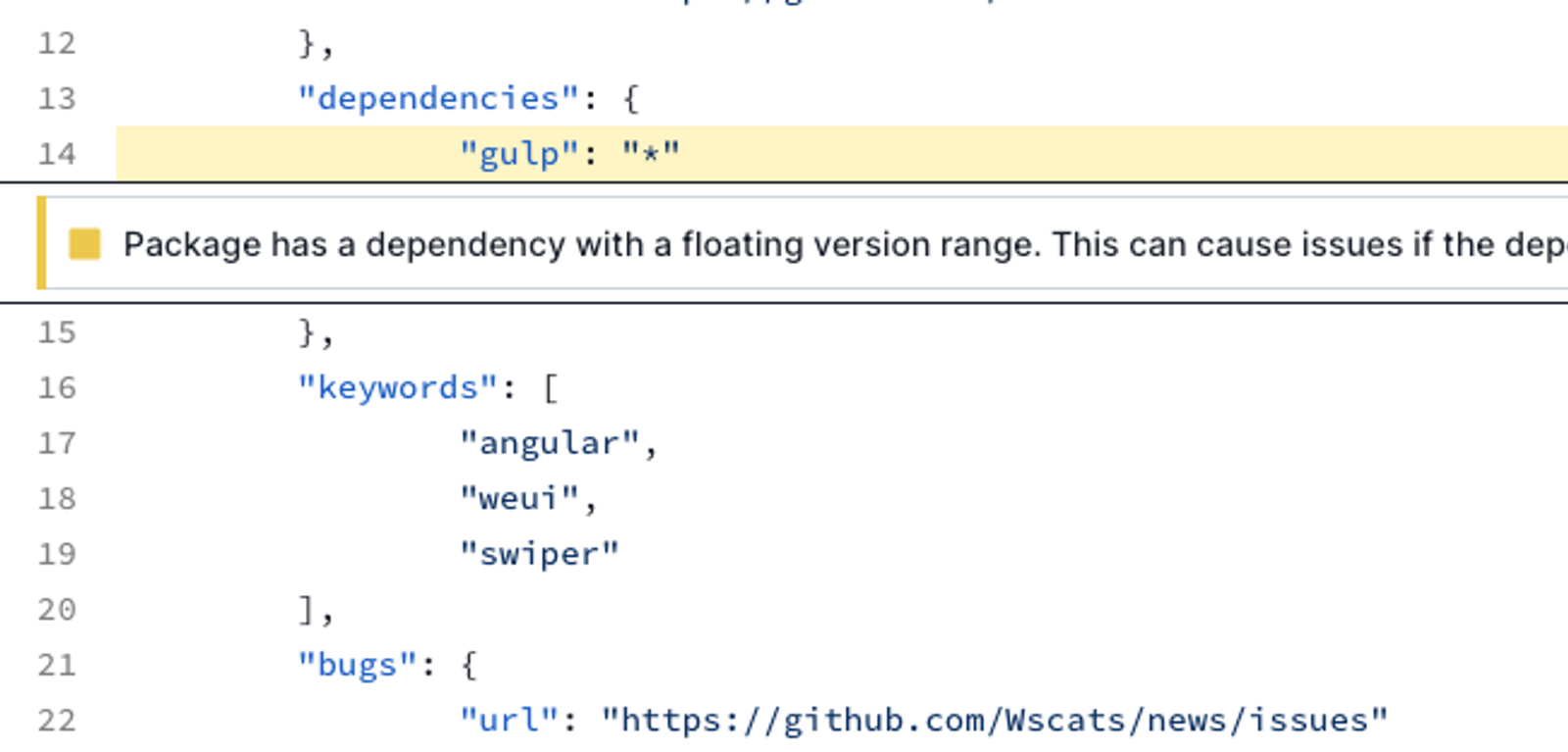The height and width of the screenshot is (752, 1568).
Task: Click the "keywords" key on line 16
Action: coord(398,387)
